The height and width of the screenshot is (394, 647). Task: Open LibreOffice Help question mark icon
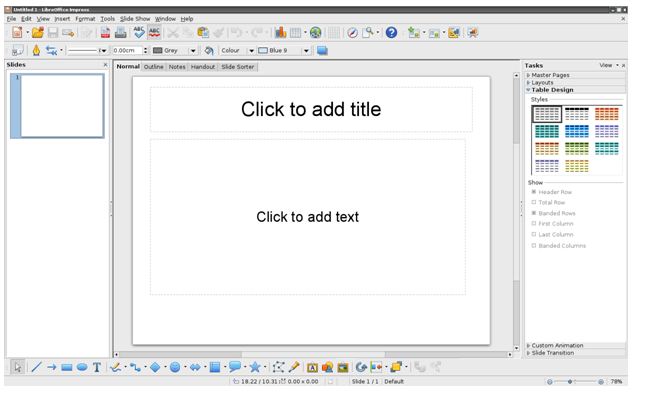[x=391, y=33]
